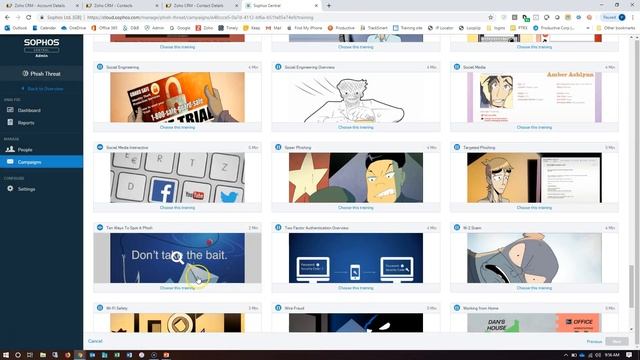Open Dashboard from the Sophos sidebar
The image size is (640, 360).
pyautogui.click(x=41, y=110)
